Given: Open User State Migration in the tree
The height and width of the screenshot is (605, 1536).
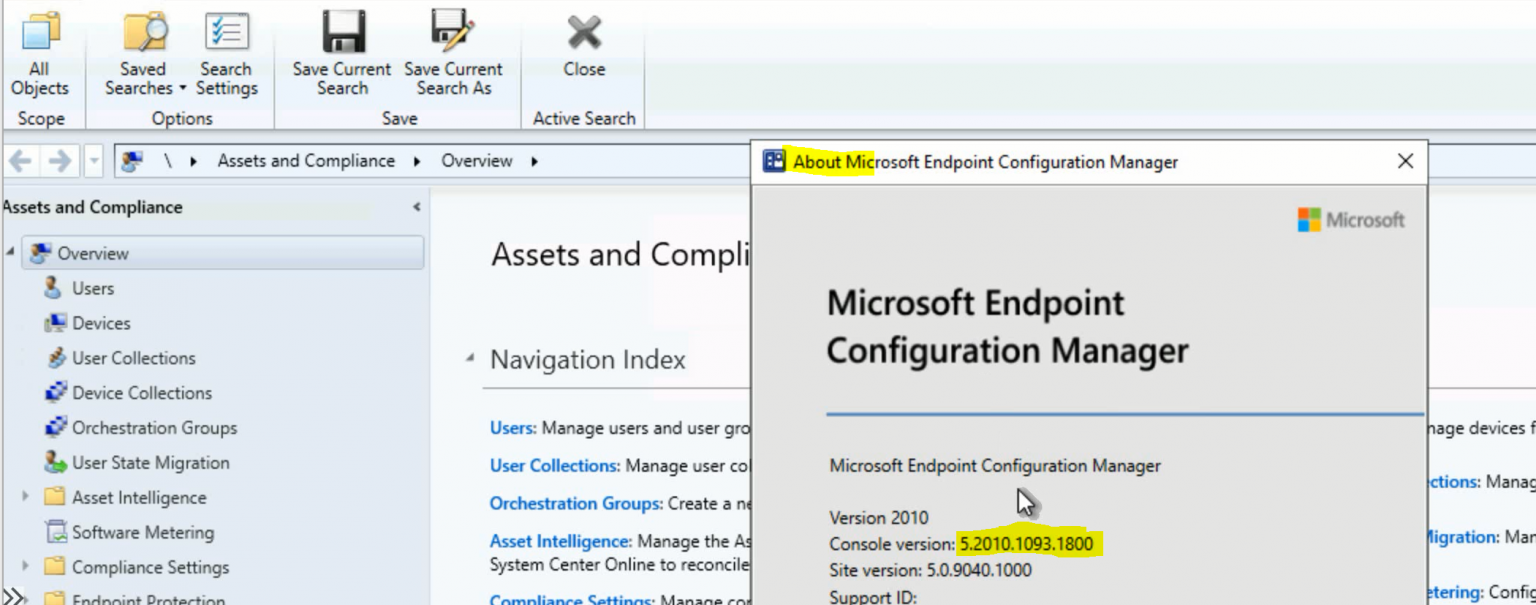Looking at the screenshot, I should (150, 463).
